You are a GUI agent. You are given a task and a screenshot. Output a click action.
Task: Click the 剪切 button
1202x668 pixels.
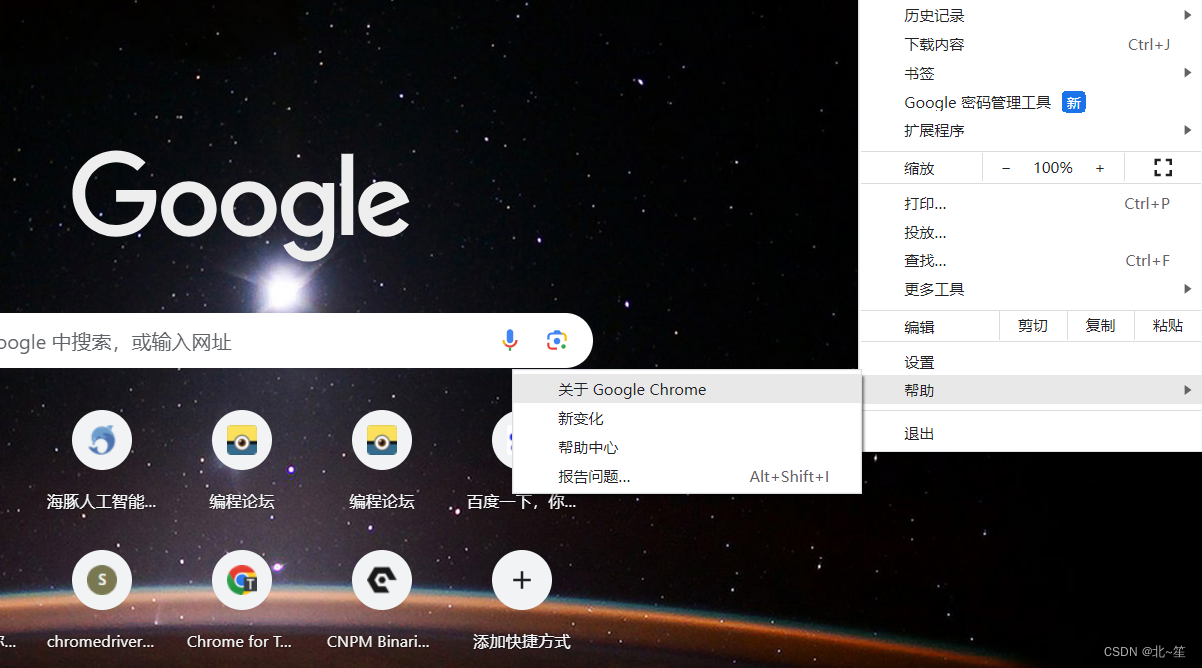pyautogui.click(x=1033, y=326)
